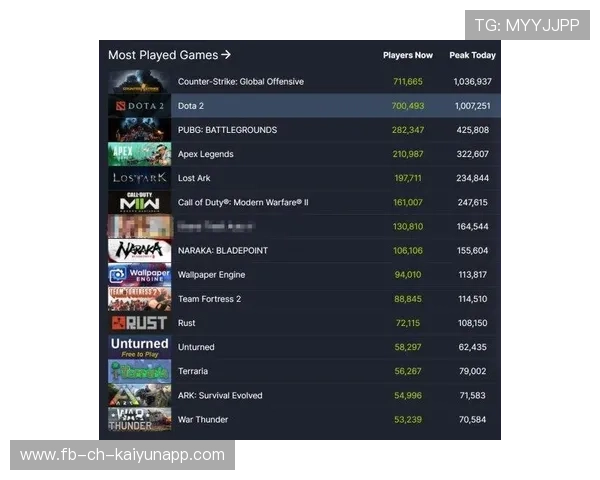Open the Terraria logo thumbnail
Image resolution: width=600 pixels, height=480 pixels.
pos(139,371)
